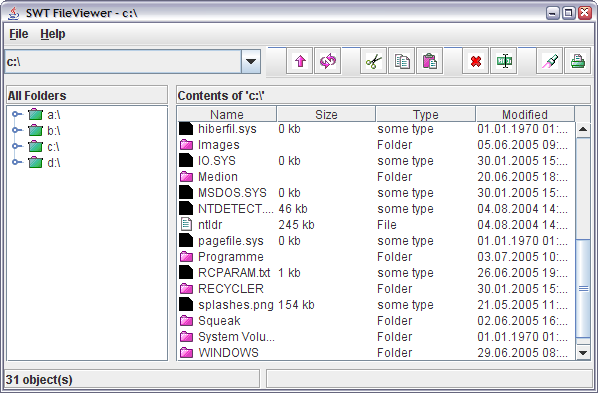
Task: Copy the selected file
Action: tap(402, 61)
